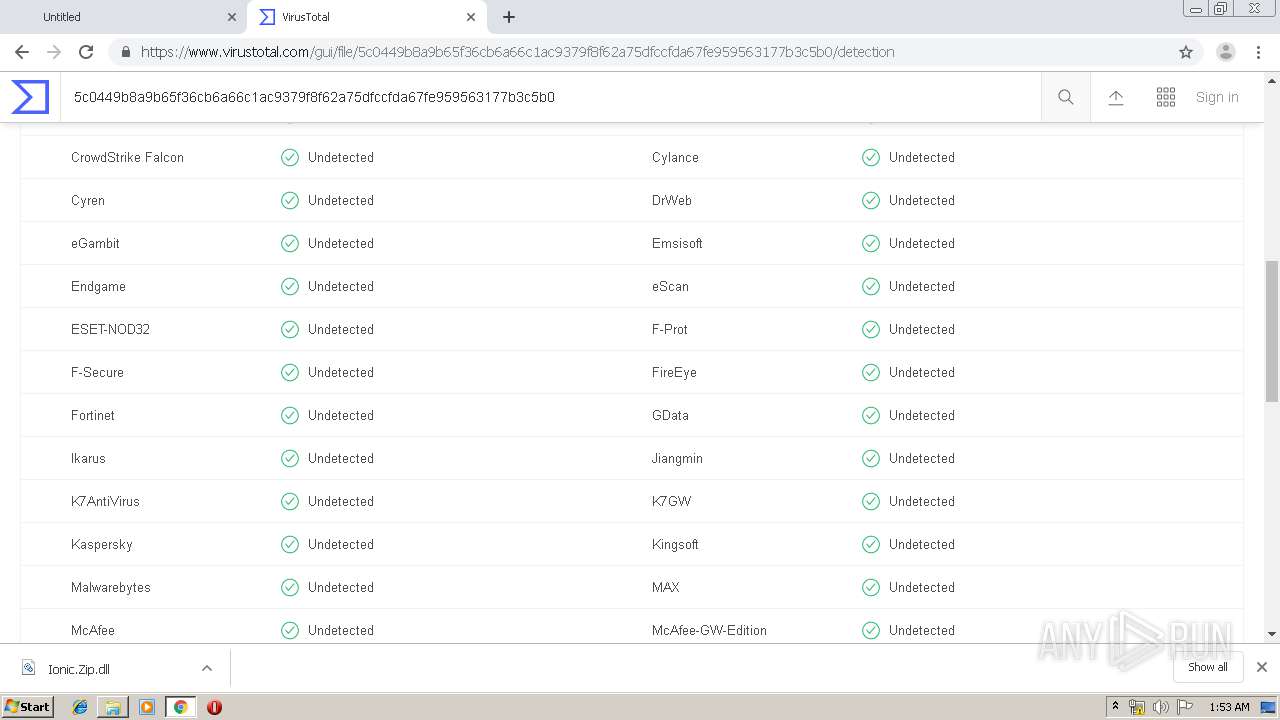
Task: Select the Malwarebytes engine name
Action: point(111,587)
